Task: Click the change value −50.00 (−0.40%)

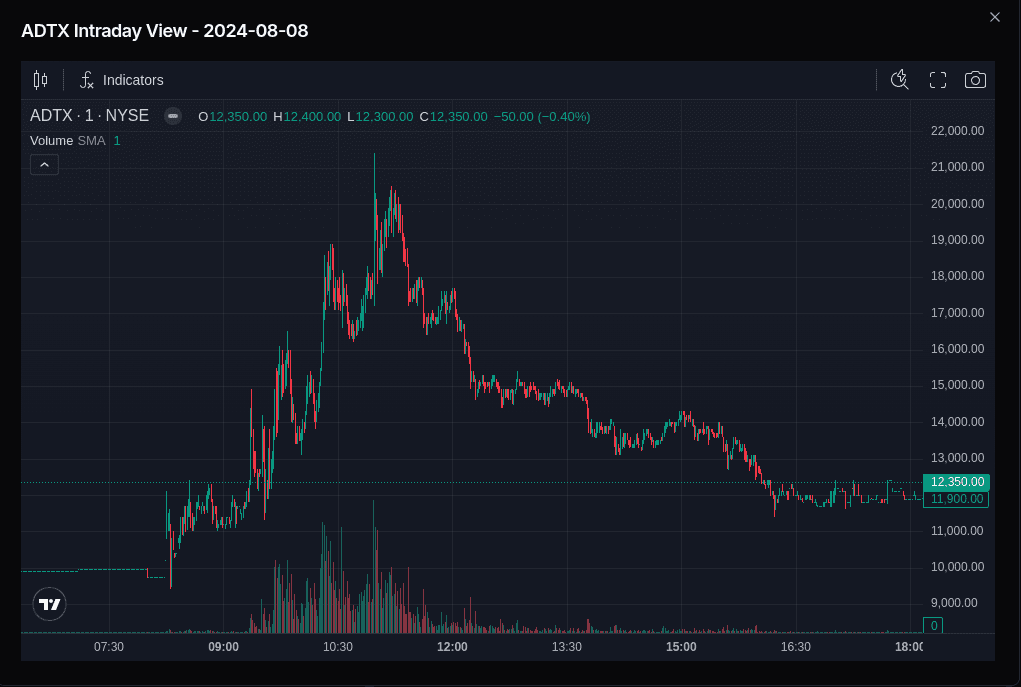Action: click(x=542, y=117)
